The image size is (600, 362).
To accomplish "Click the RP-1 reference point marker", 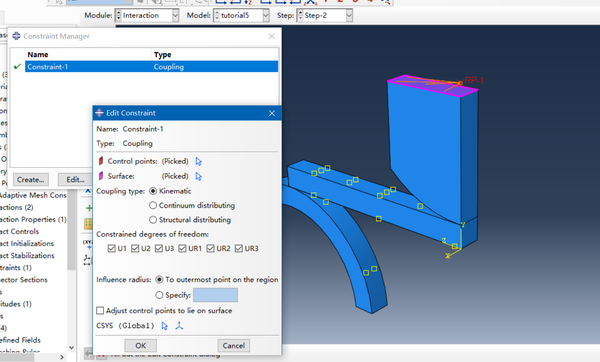I will [x=460, y=82].
